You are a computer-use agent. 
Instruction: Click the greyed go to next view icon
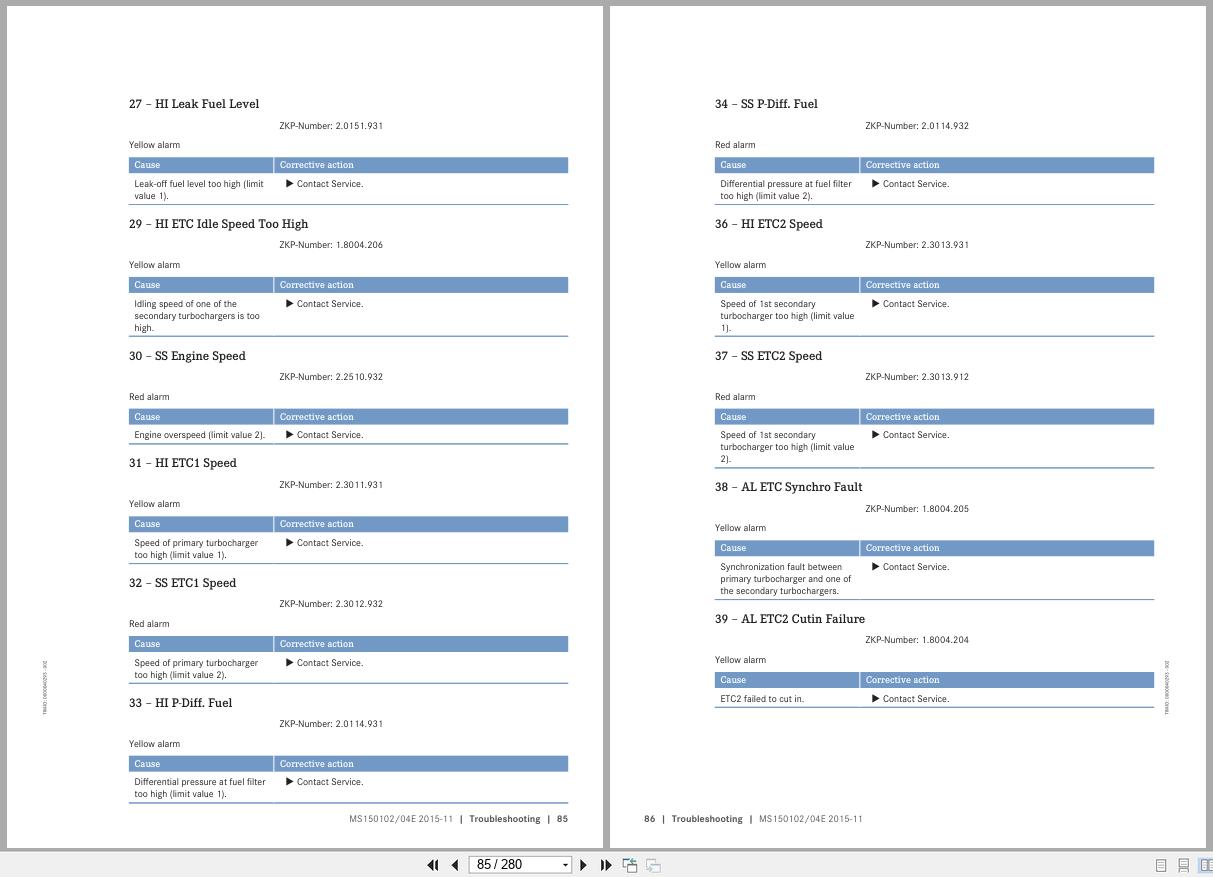pos(653,865)
